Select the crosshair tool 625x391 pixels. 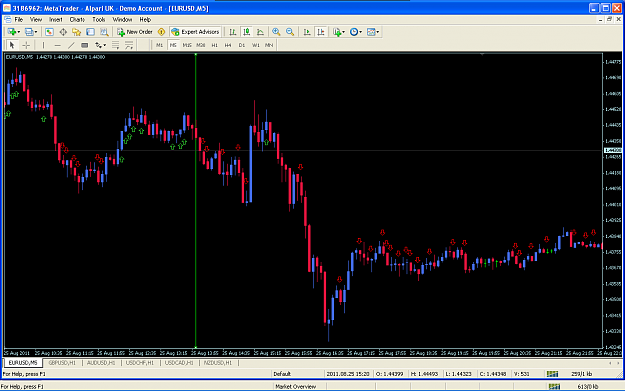(26, 45)
